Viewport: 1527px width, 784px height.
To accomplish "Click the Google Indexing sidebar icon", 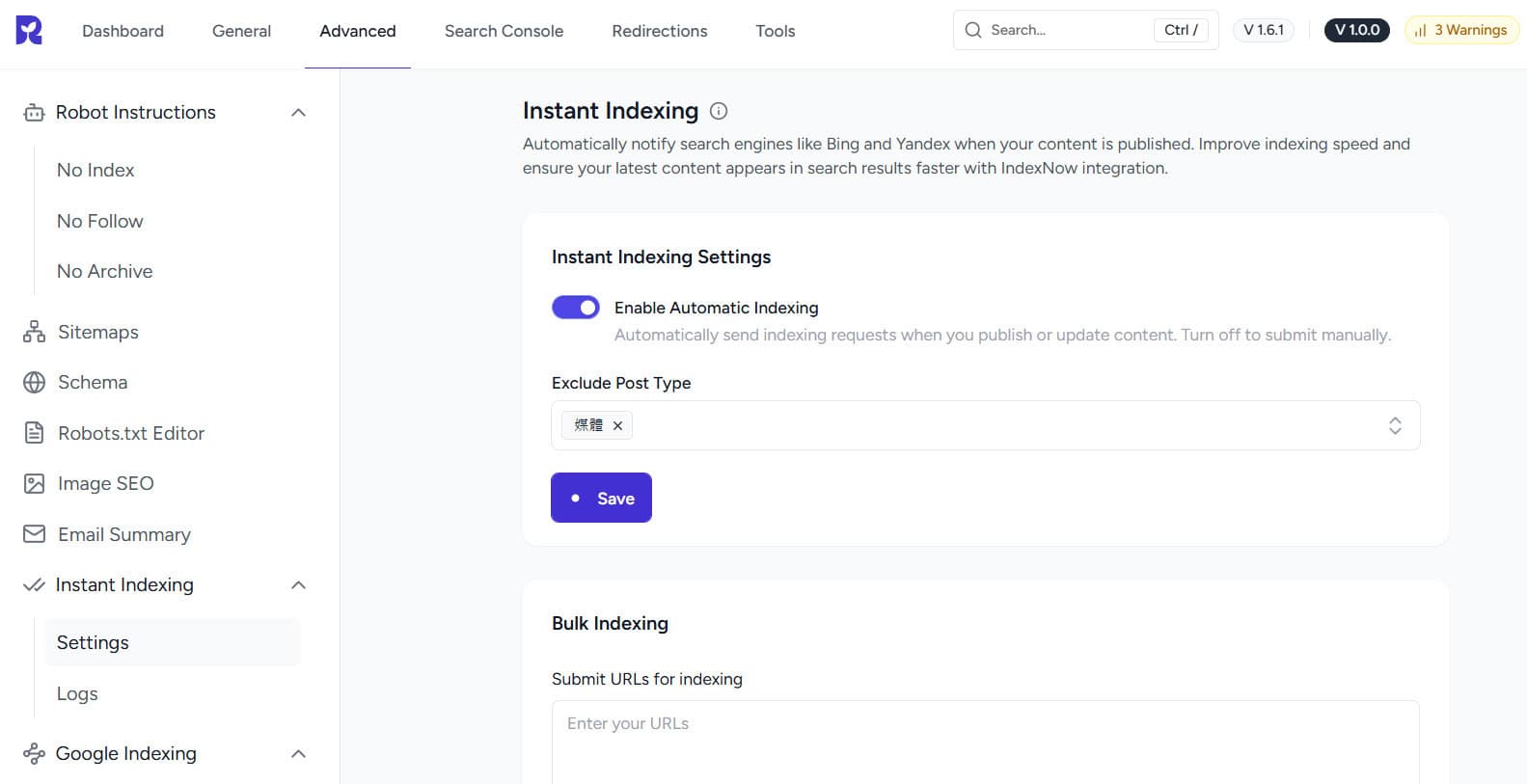I will [34, 754].
